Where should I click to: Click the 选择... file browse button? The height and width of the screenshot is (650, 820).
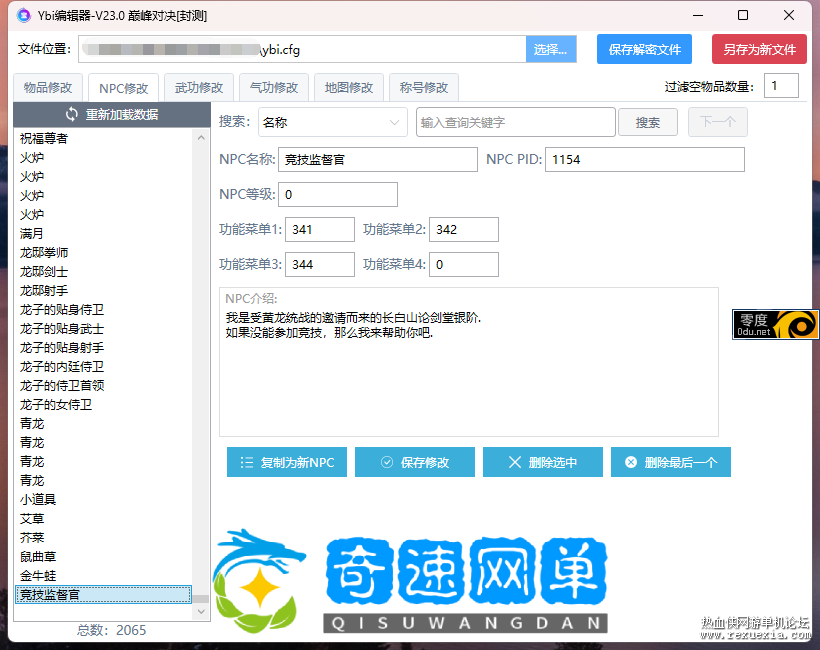point(550,49)
